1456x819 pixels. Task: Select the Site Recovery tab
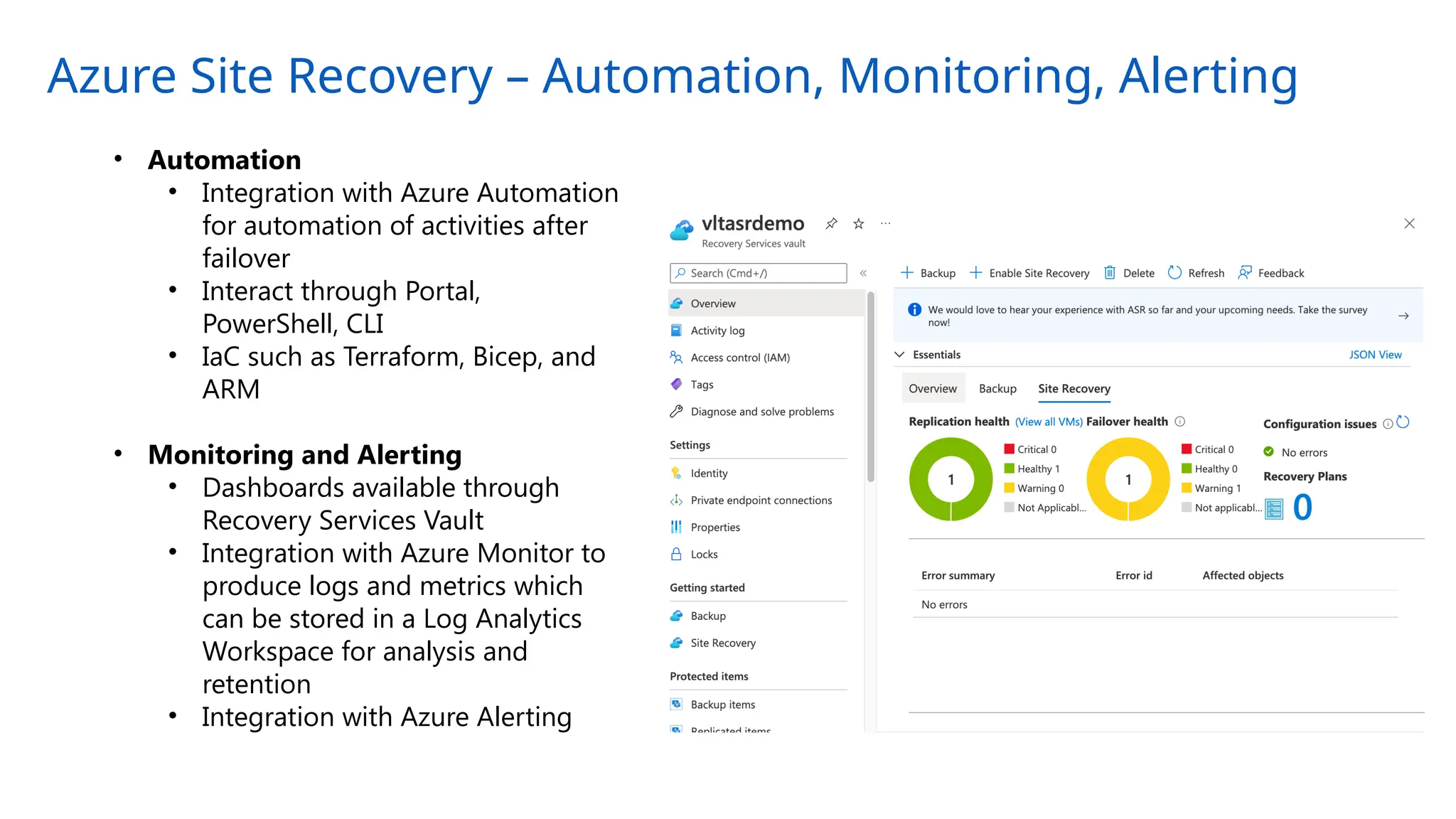pos(1074,389)
